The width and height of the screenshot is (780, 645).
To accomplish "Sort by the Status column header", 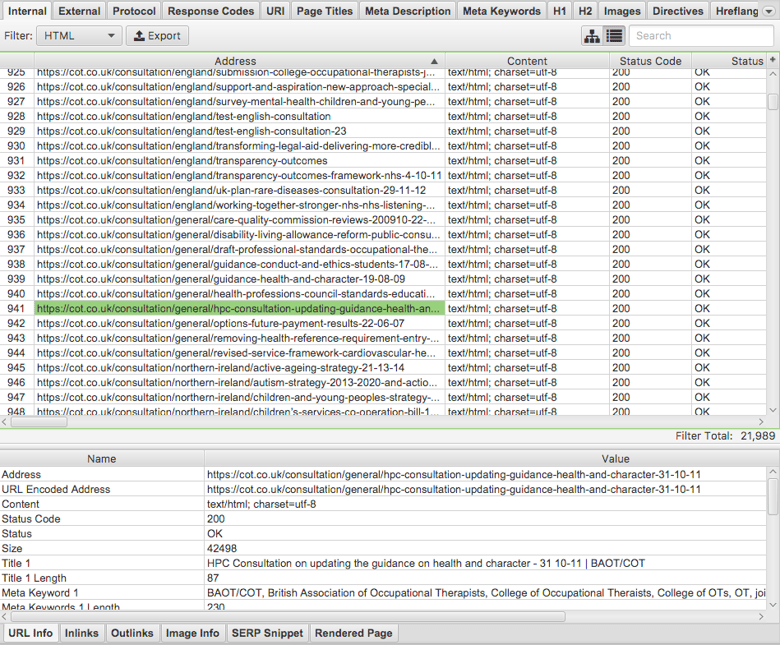I will 729,61.
